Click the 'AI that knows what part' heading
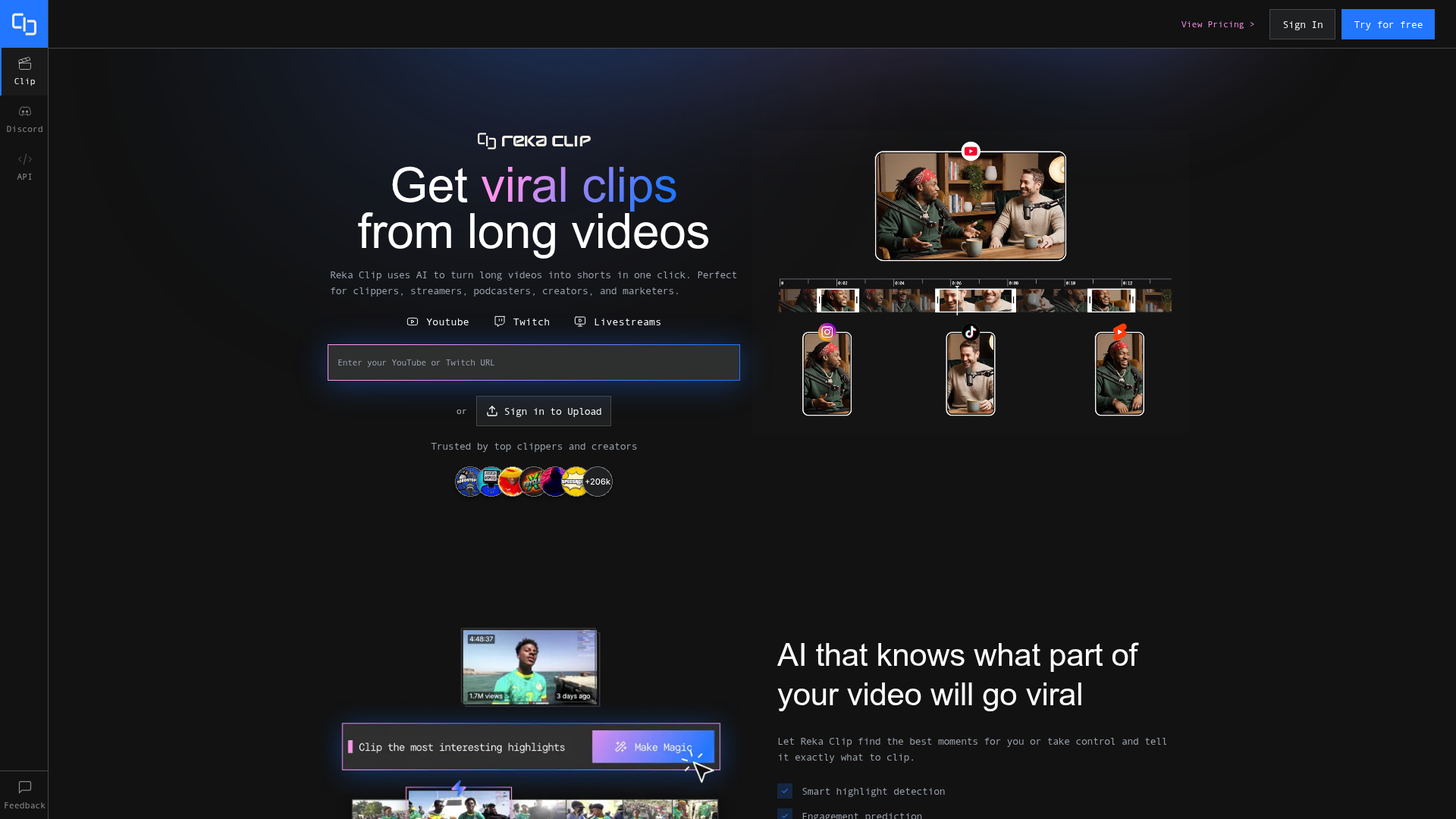 click(957, 675)
